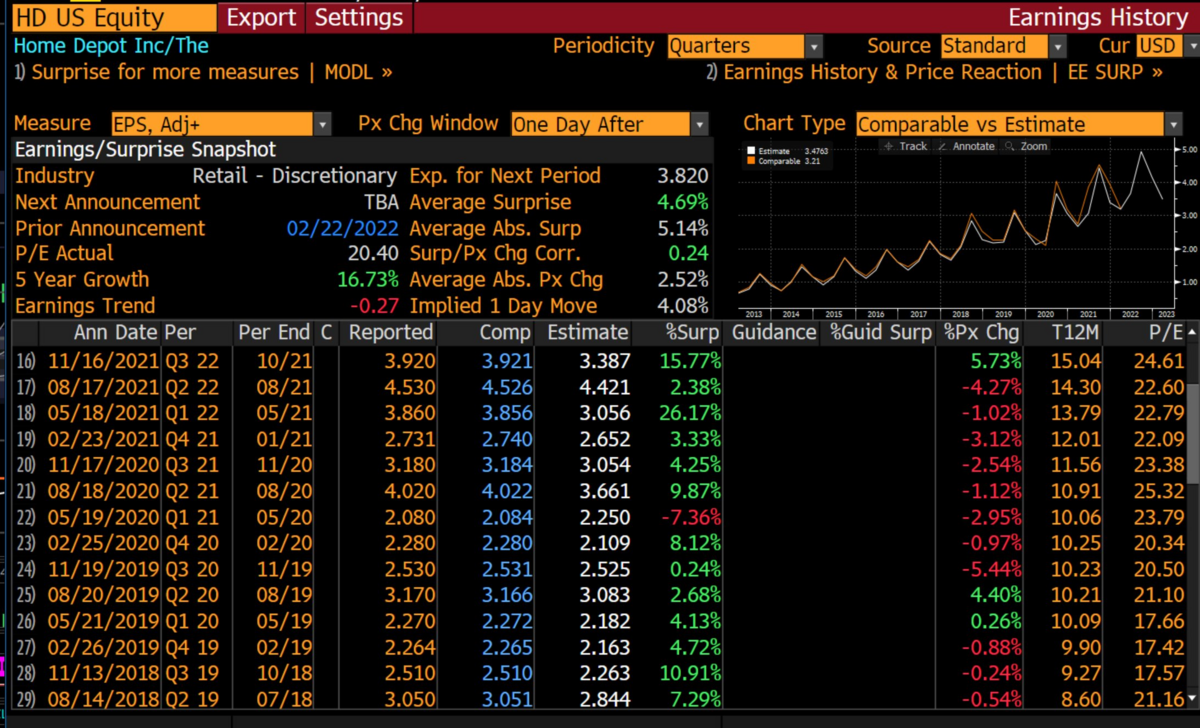
Task: Open the Periodicity dropdown arrow
Action: (814, 46)
